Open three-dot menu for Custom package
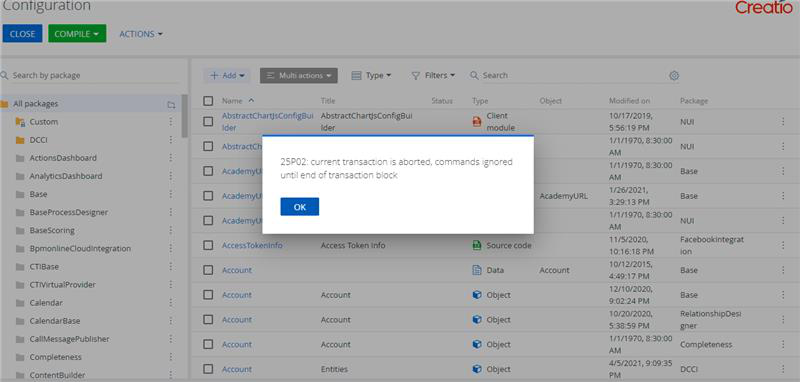 171,122
